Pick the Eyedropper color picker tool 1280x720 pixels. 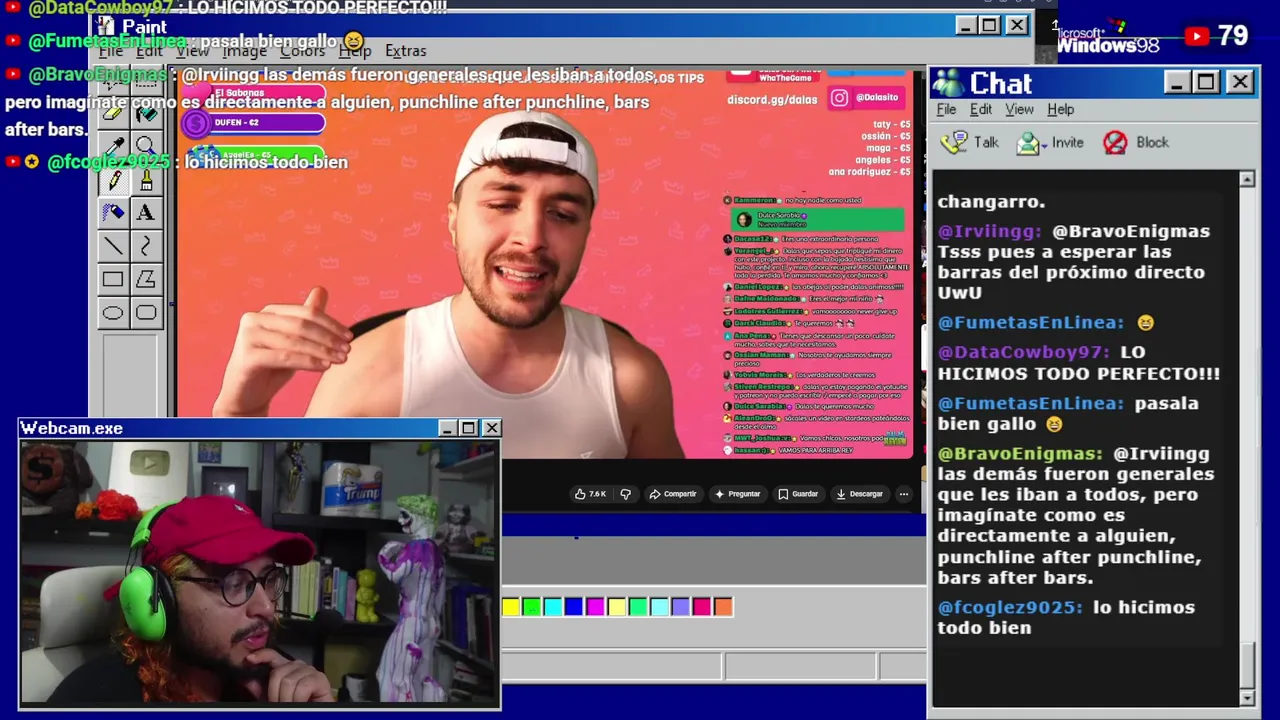[114, 146]
